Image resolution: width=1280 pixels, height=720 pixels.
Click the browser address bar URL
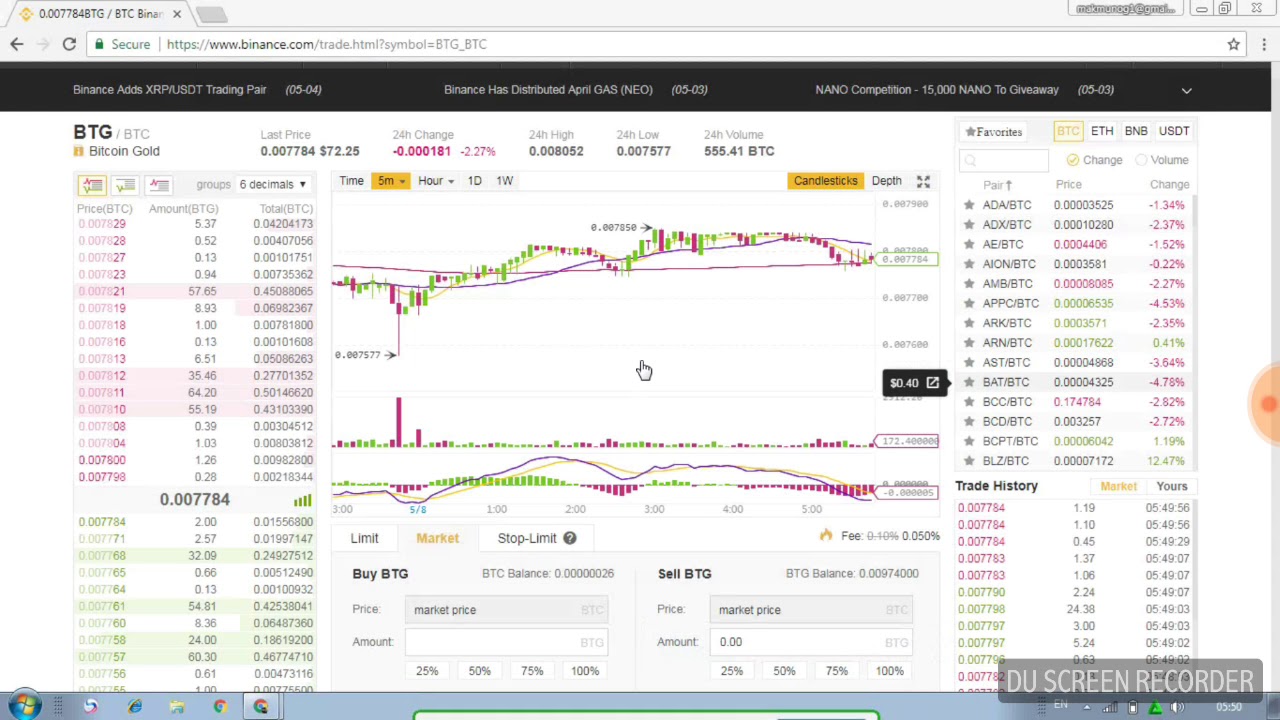(327, 44)
